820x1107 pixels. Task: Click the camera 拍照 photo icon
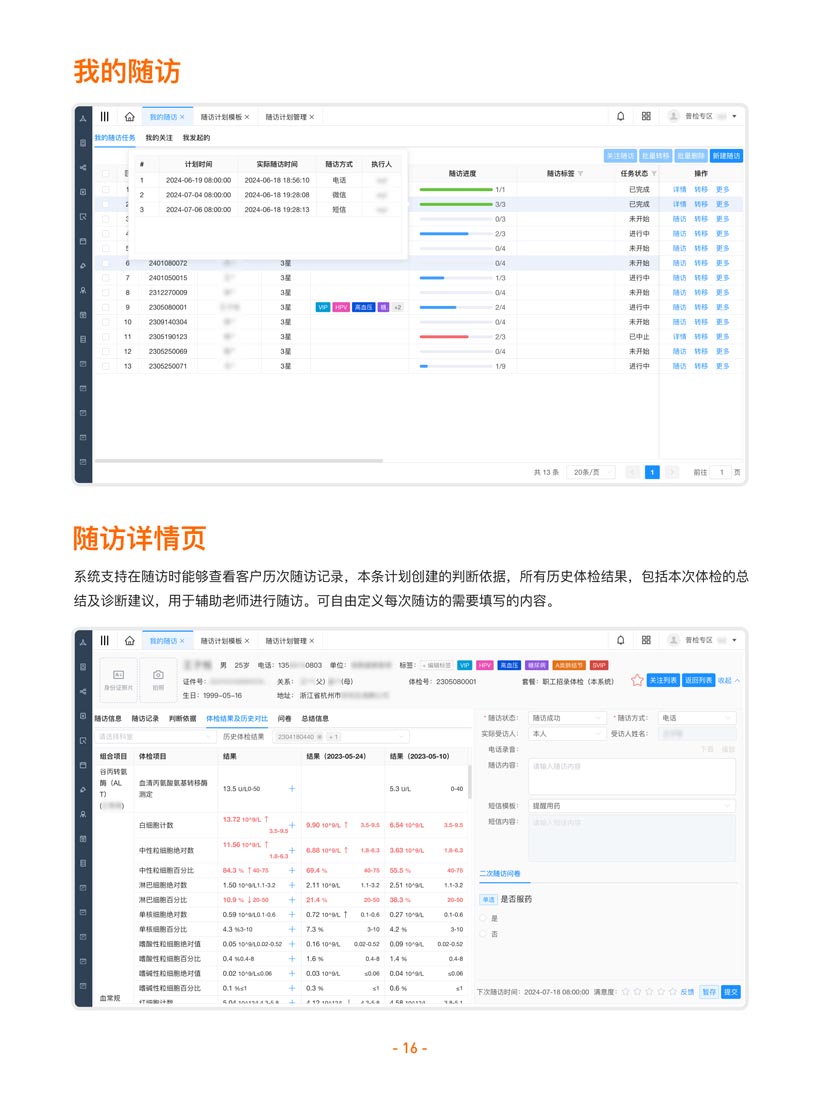158,678
